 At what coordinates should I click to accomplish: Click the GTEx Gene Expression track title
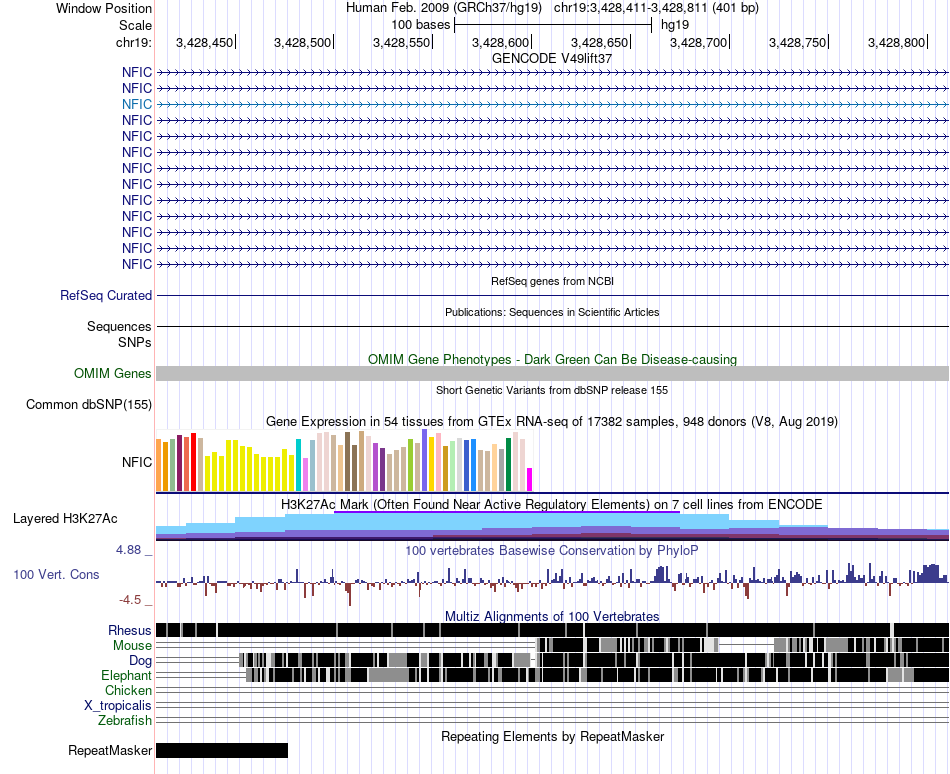[552, 421]
